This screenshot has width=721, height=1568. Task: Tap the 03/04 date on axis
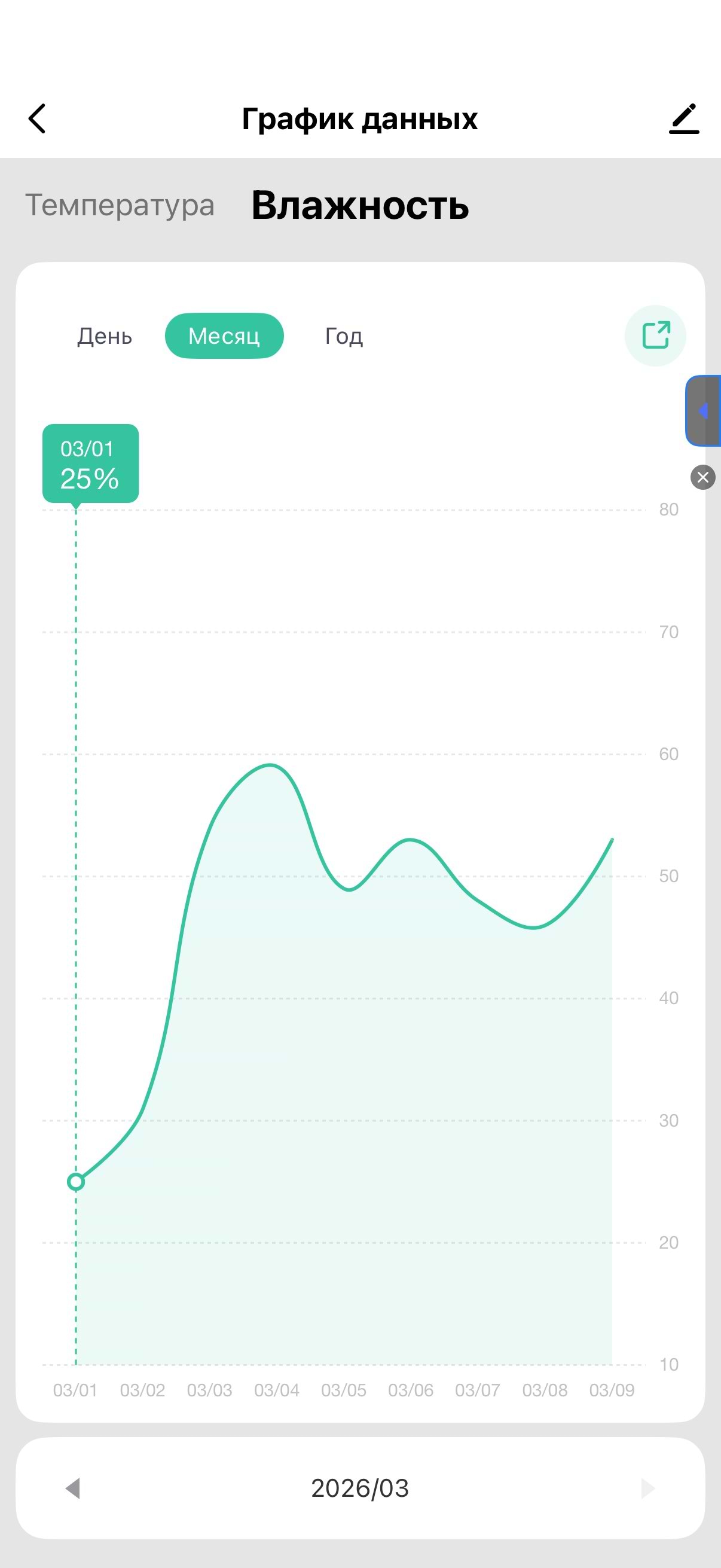tap(277, 1390)
